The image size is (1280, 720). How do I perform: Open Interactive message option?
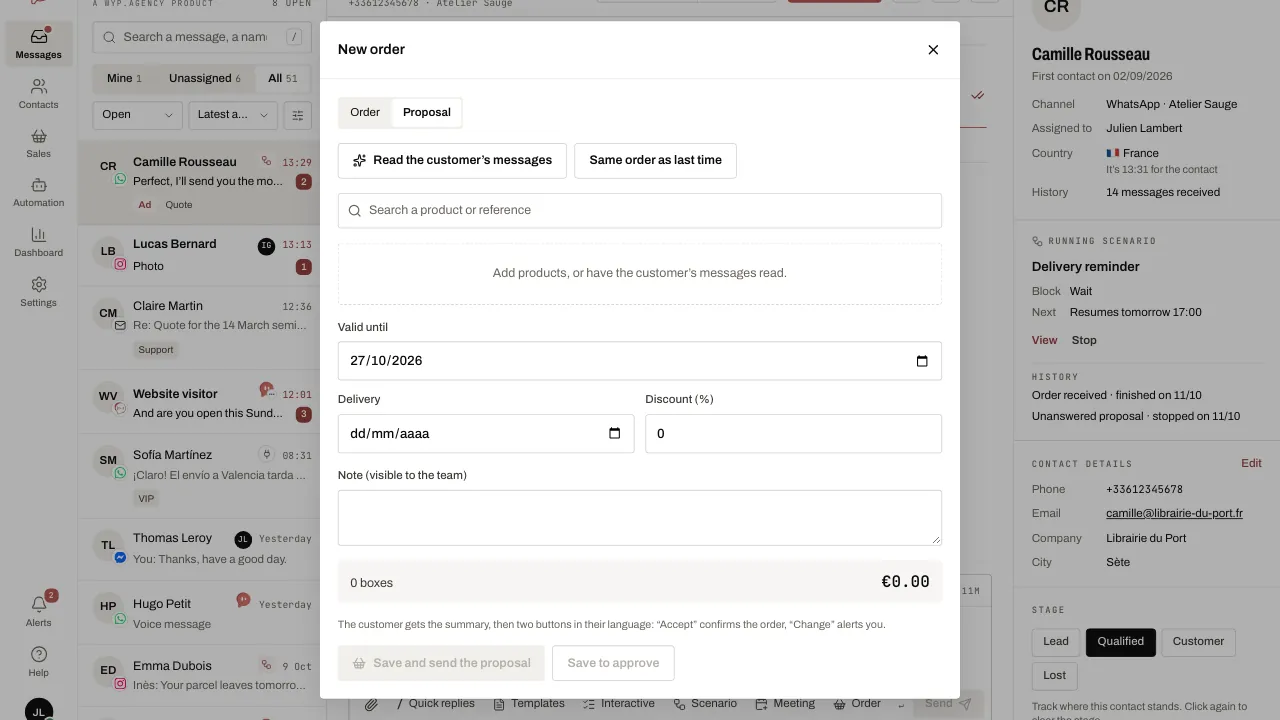619,704
